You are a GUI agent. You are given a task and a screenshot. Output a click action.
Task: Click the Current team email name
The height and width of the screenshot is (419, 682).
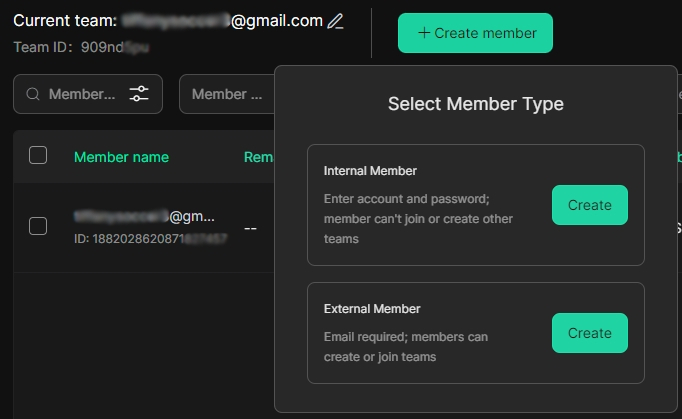coord(222,21)
